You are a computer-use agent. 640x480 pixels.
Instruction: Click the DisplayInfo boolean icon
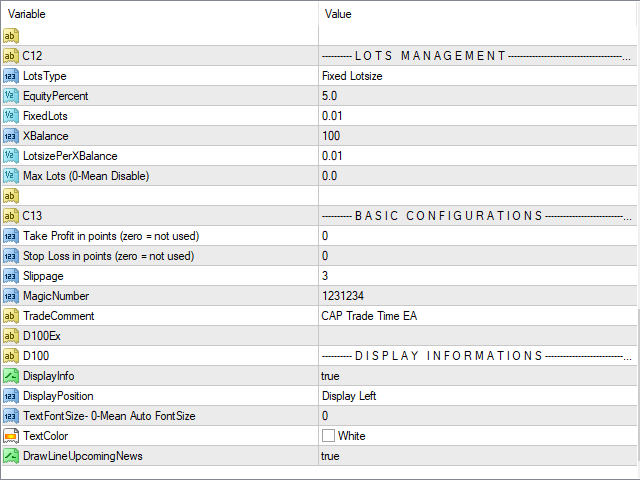tap(11, 376)
